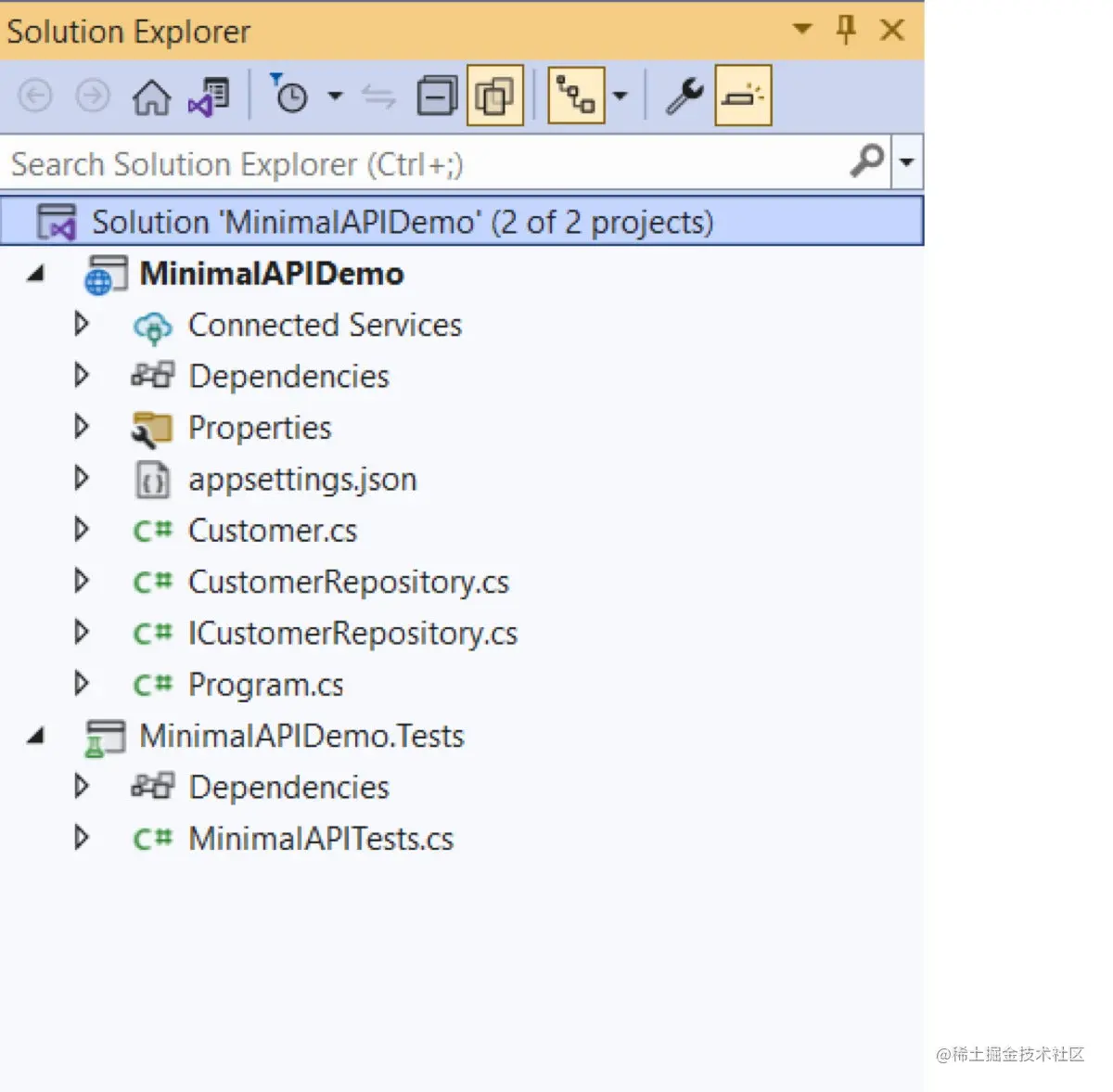Open the Pending Changes Filter
The width and height of the screenshot is (1113, 1092).
290,94
